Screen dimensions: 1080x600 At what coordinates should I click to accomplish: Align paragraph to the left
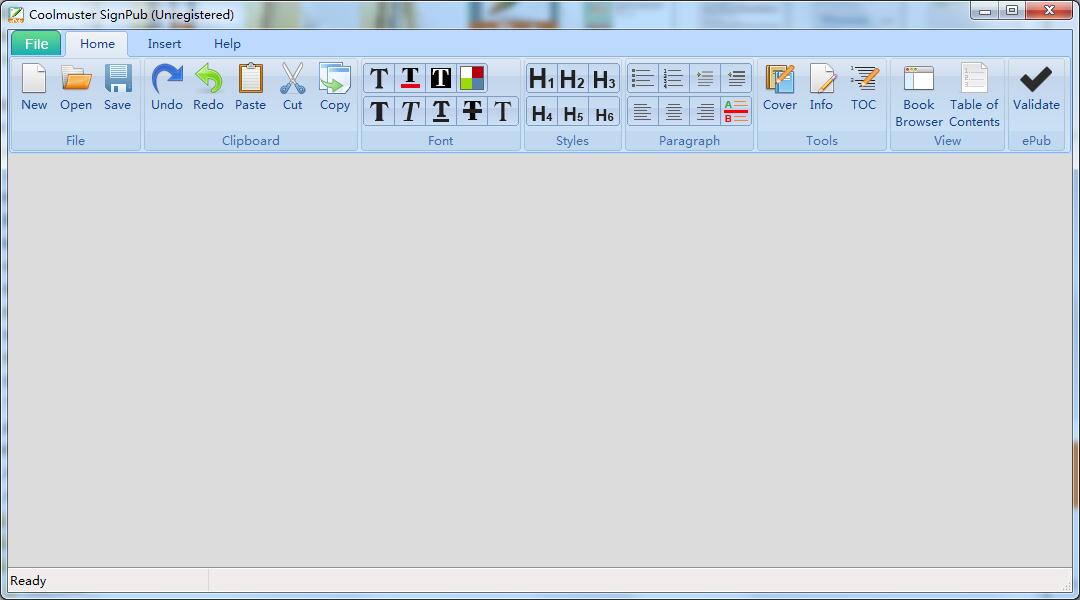(x=642, y=111)
